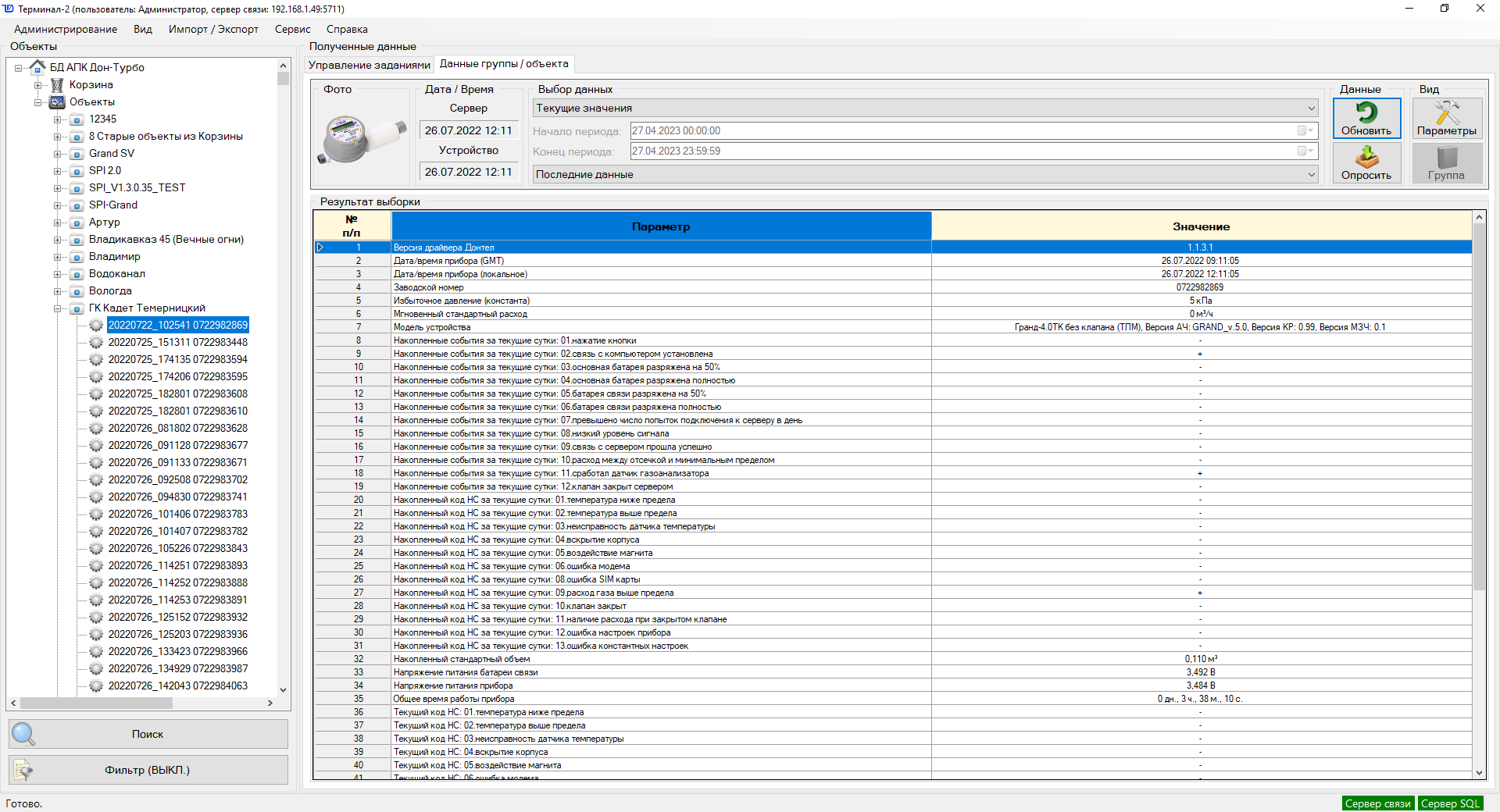Open the Импорт / Экспорт menu

[213, 29]
